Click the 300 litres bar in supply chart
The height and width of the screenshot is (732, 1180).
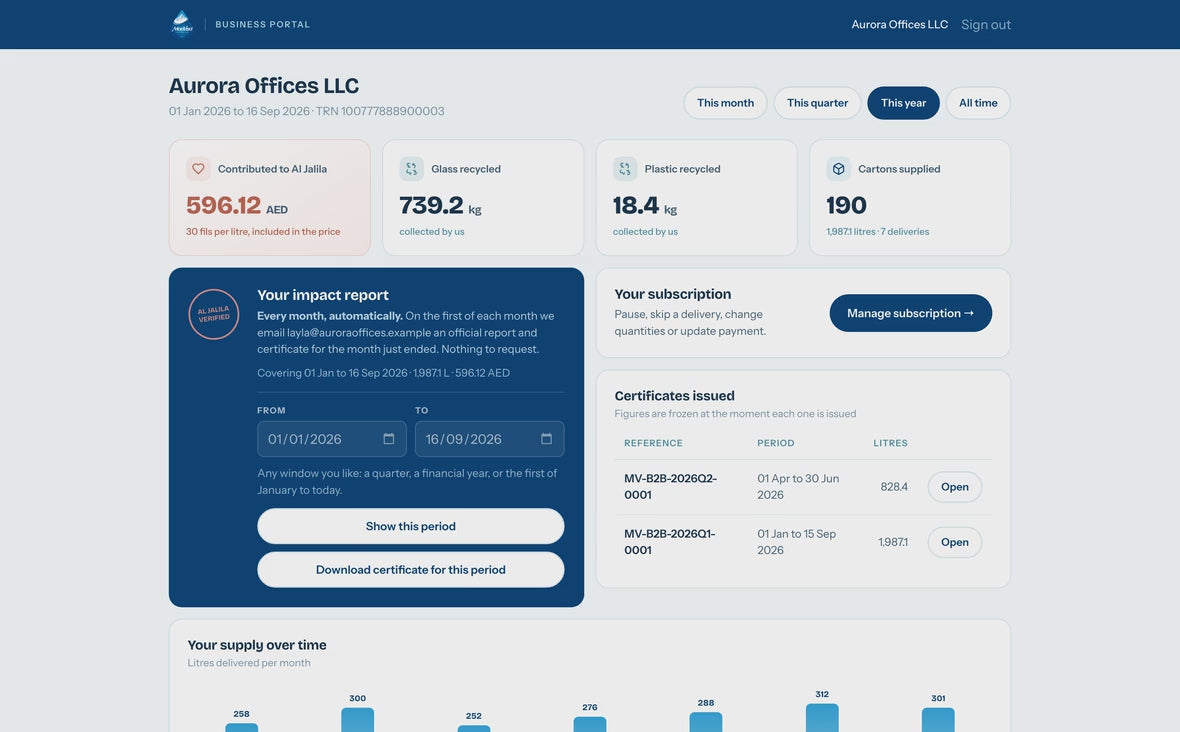point(357,720)
